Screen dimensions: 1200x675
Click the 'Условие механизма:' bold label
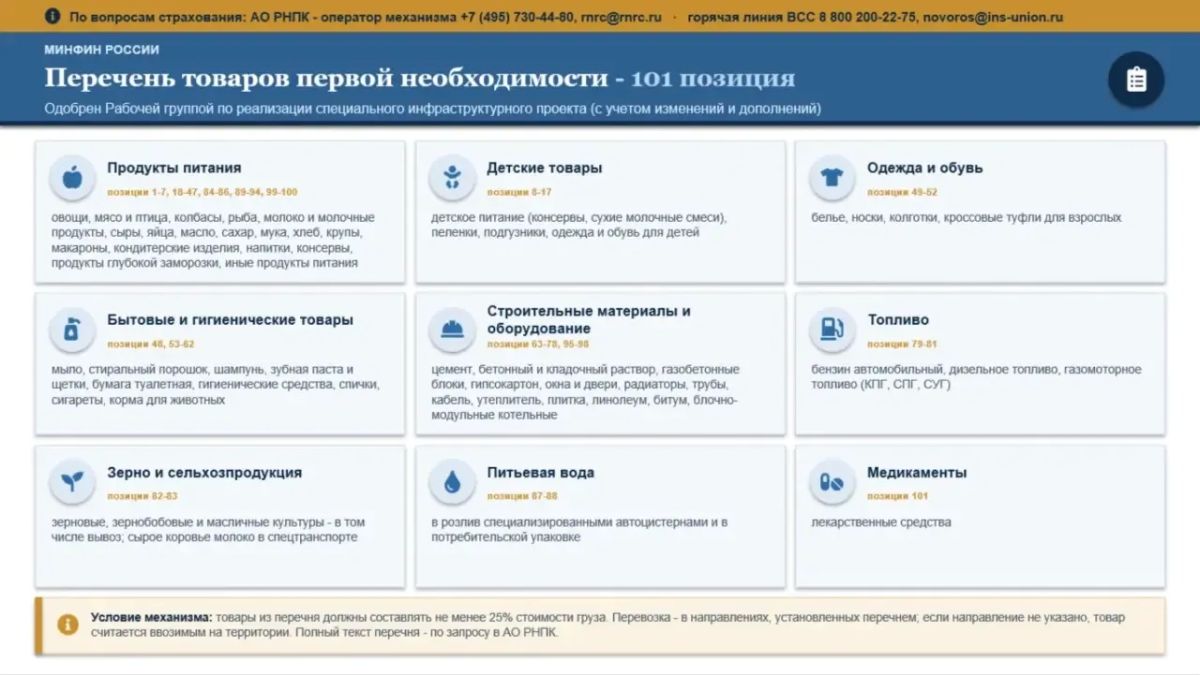tap(152, 618)
